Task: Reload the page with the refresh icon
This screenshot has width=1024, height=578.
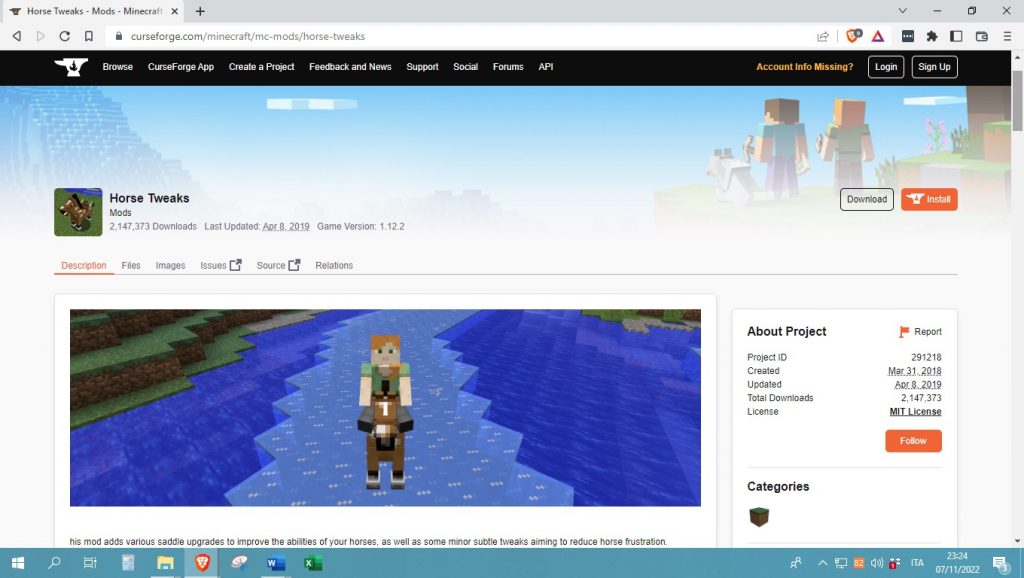Action: pos(65,36)
